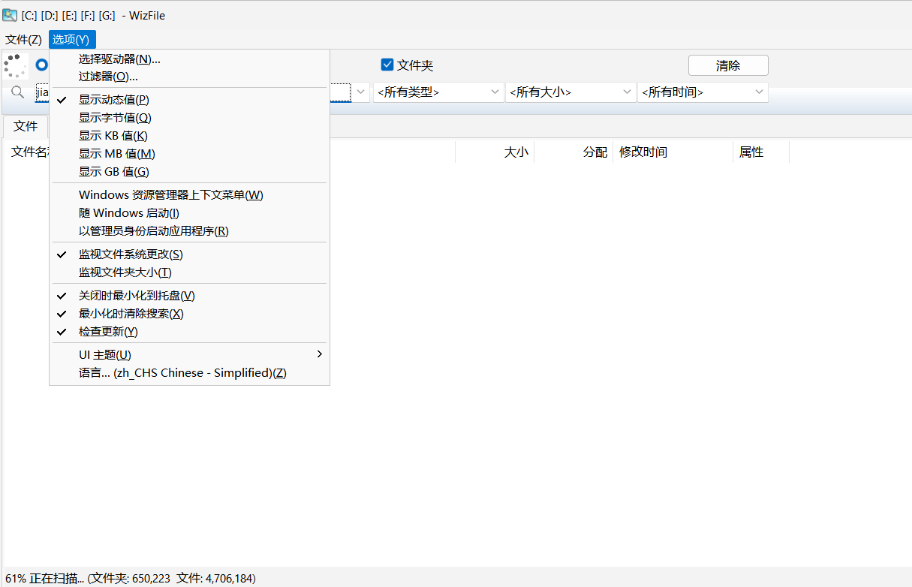Viewport: 912px width, 587px height.
Task: Uncheck the 文件夹 checkbox
Action: (387, 64)
